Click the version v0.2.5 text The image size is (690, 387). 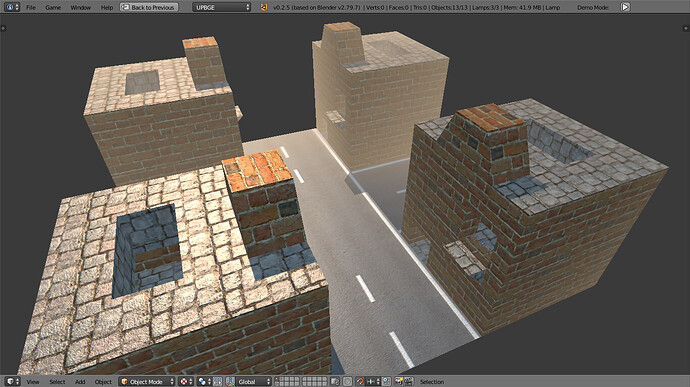[x=282, y=7]
